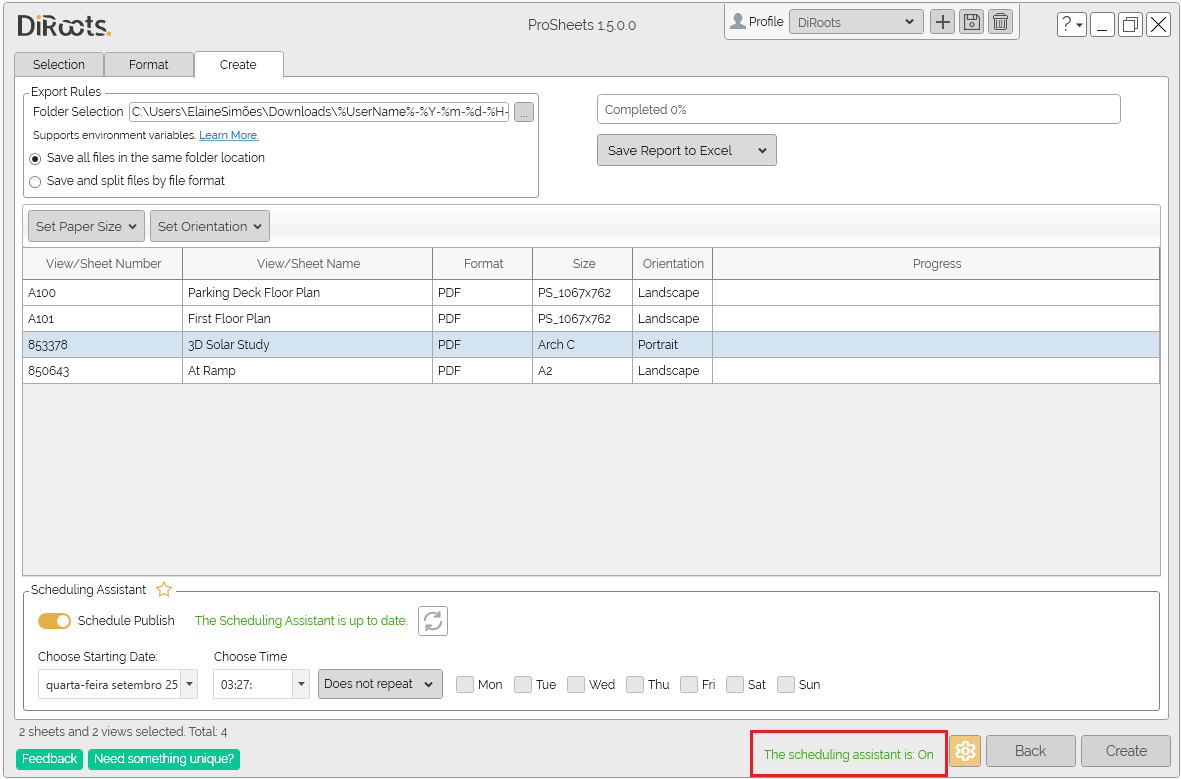
Task: Create a new profile with the plus icon
Action: pos(941,21)
